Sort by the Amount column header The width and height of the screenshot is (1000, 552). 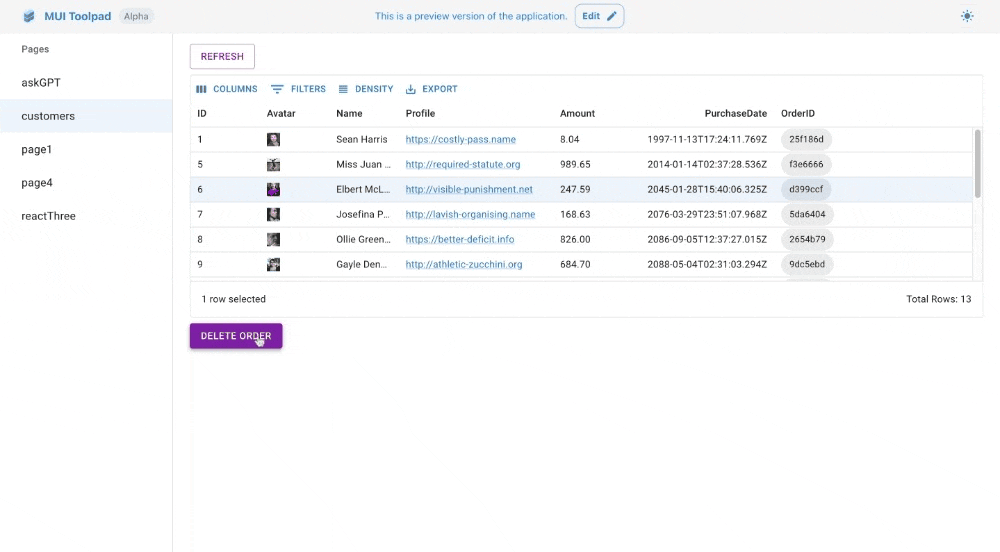pos(577,114)
